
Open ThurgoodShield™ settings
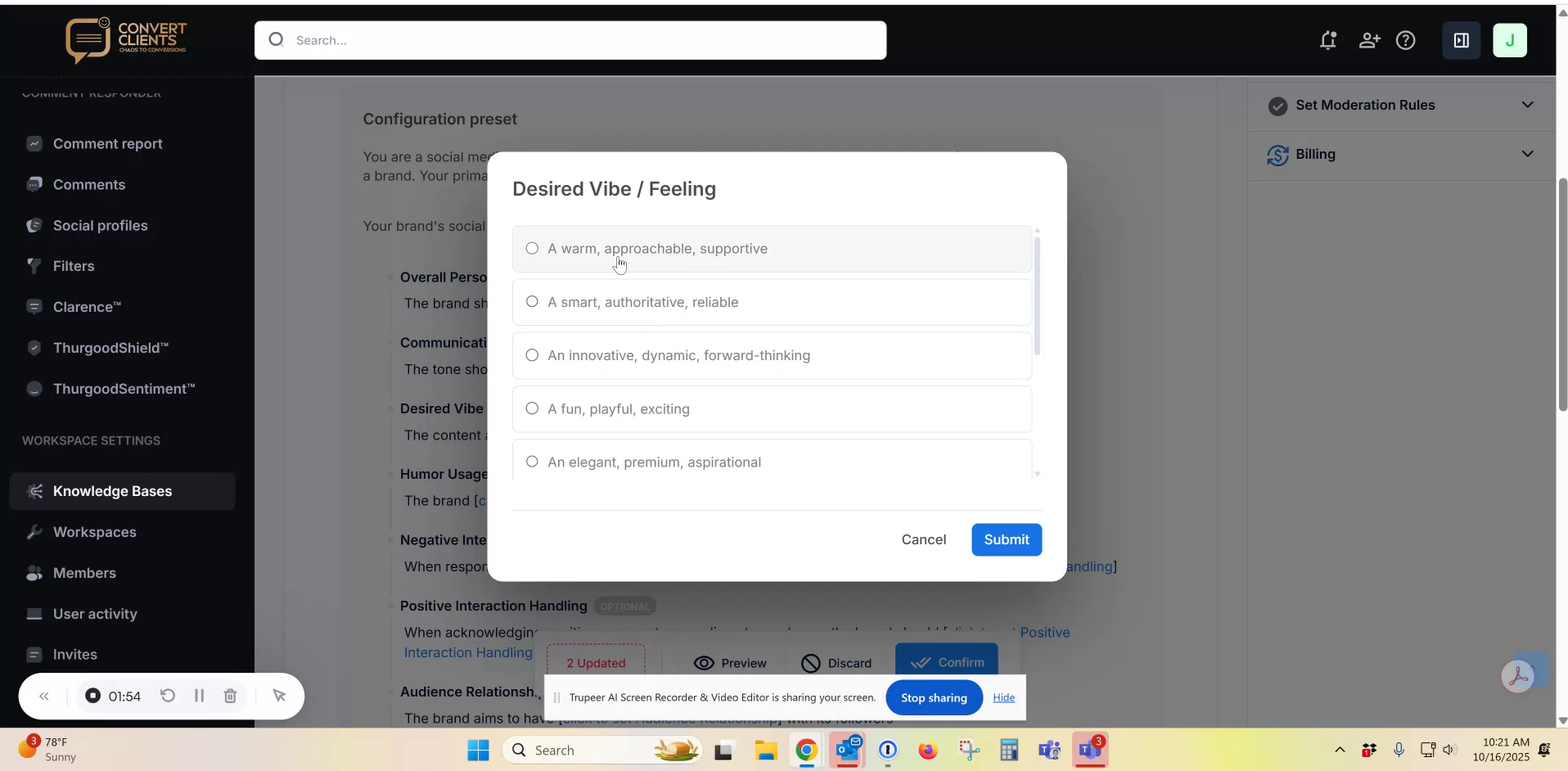click(x=110, y=349)
